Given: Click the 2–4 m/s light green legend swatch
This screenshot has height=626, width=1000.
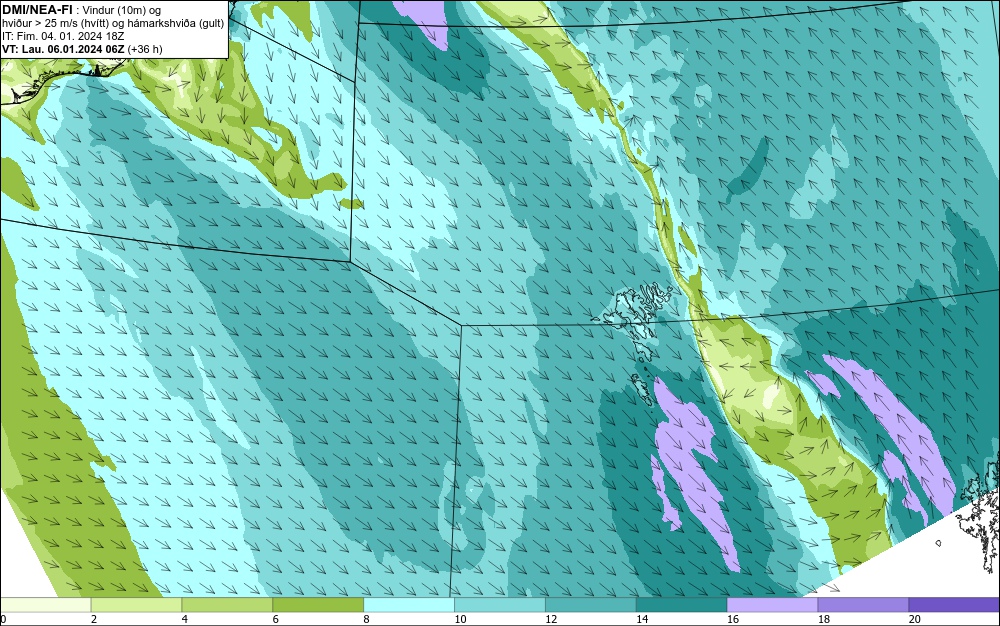Looking at the screenshot, I should click(136, 605).
